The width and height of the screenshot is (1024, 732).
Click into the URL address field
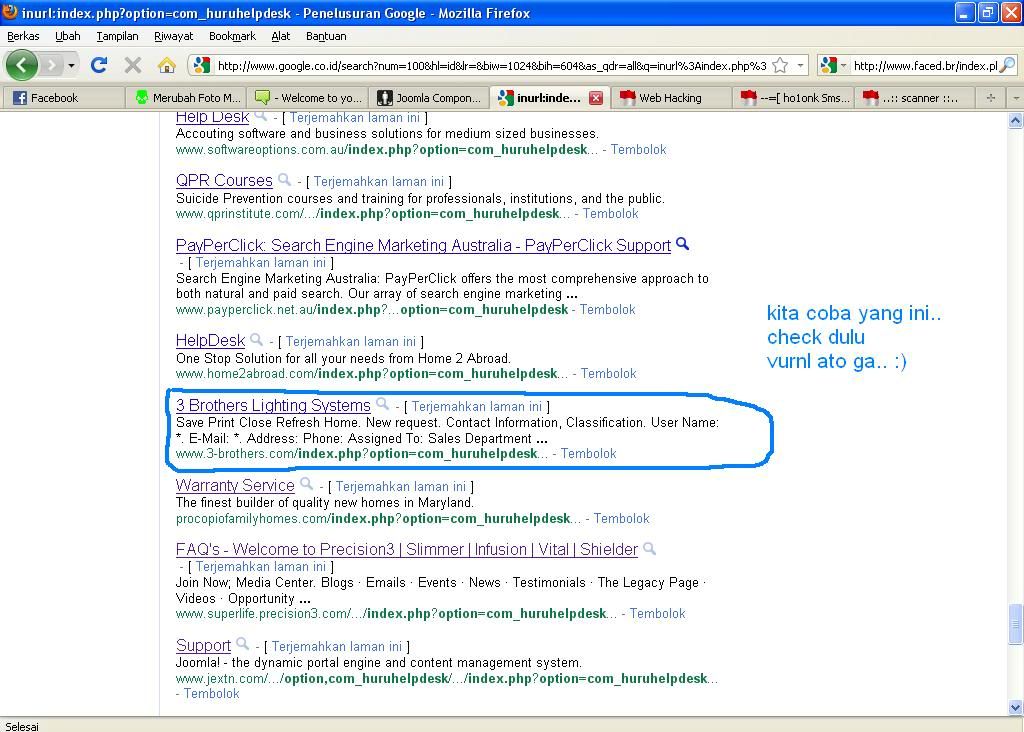pos(490,66)
